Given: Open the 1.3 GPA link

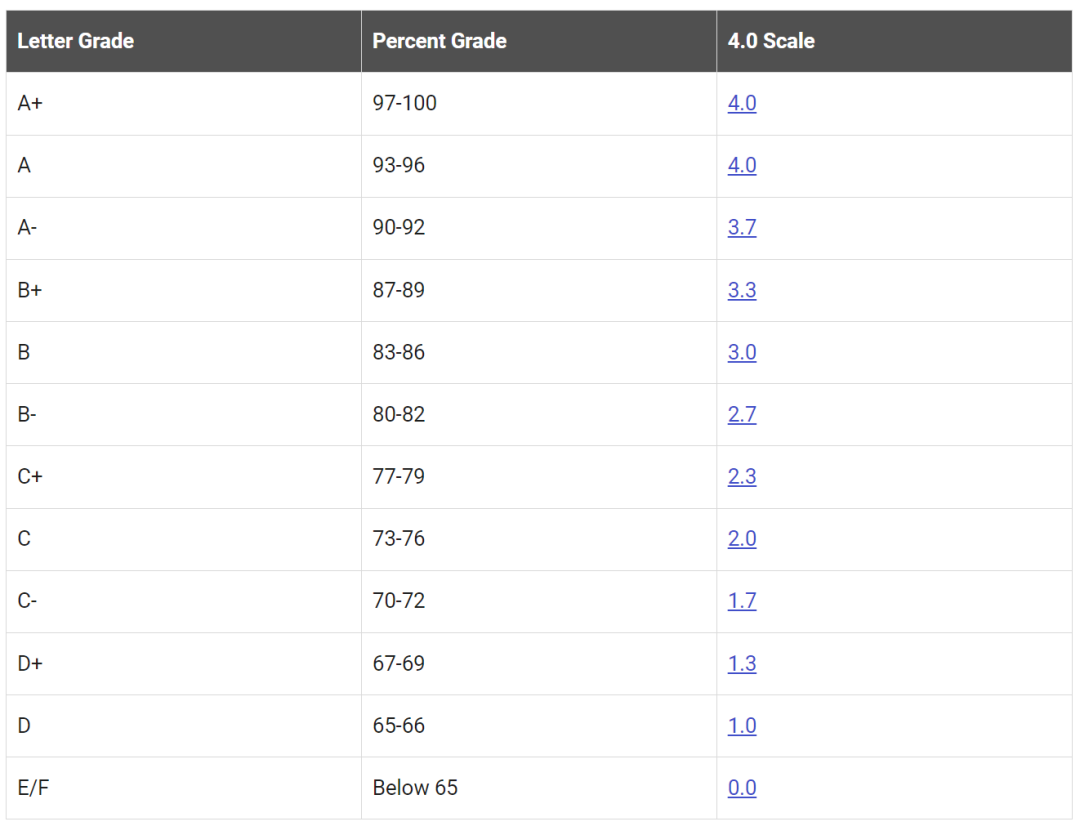Looking at the screenshot, I should coord(742,663).
